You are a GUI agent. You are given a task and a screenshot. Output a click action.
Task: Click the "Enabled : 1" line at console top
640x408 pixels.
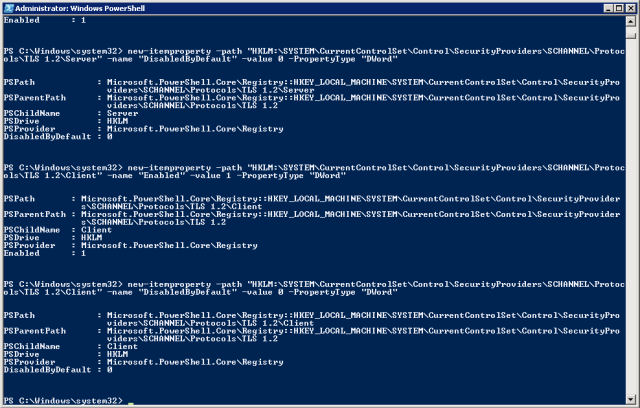pyautogui.click(x=45, y=20)
